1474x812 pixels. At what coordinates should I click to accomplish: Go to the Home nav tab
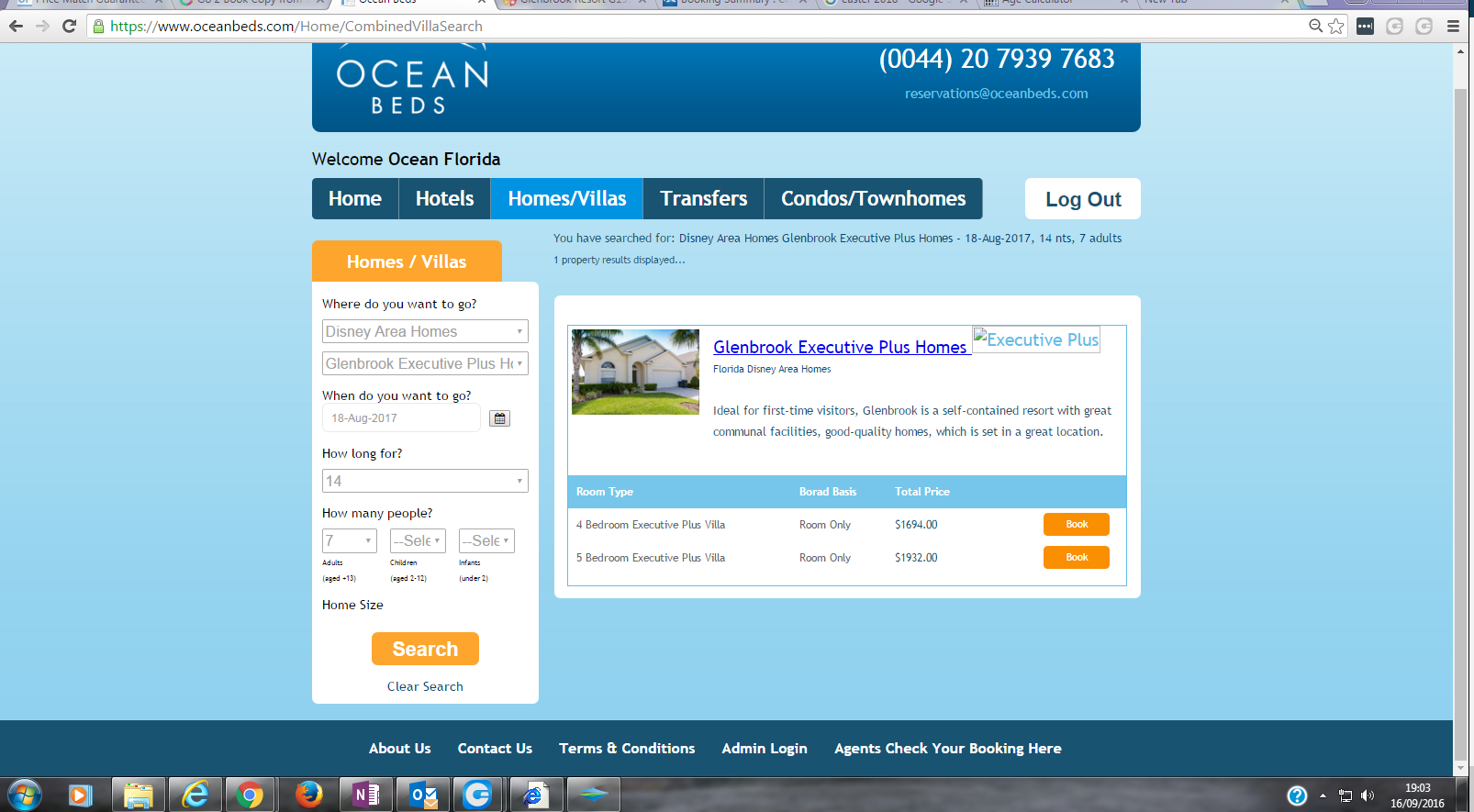355,199
